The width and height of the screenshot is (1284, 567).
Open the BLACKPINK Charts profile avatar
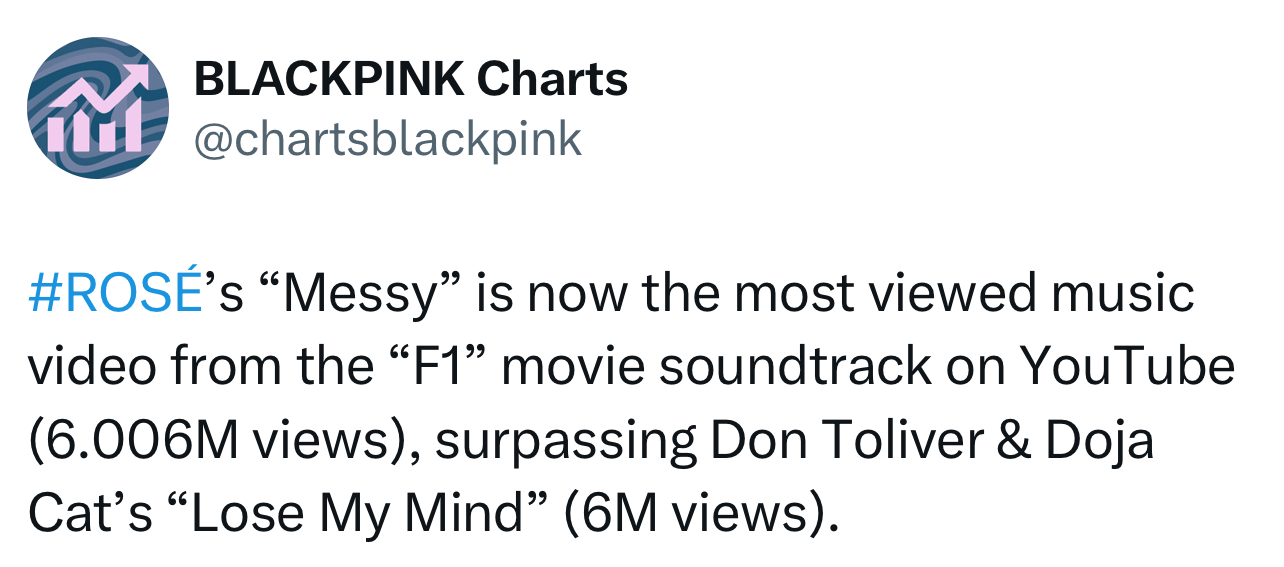pyautogui.click(x=98, y=108)
